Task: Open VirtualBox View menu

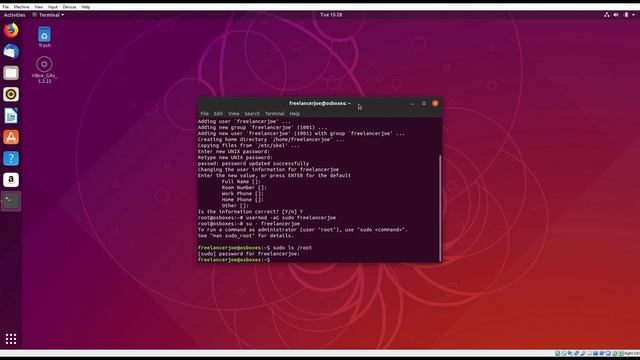Action: pyautogui.click(x=38, y=7)
